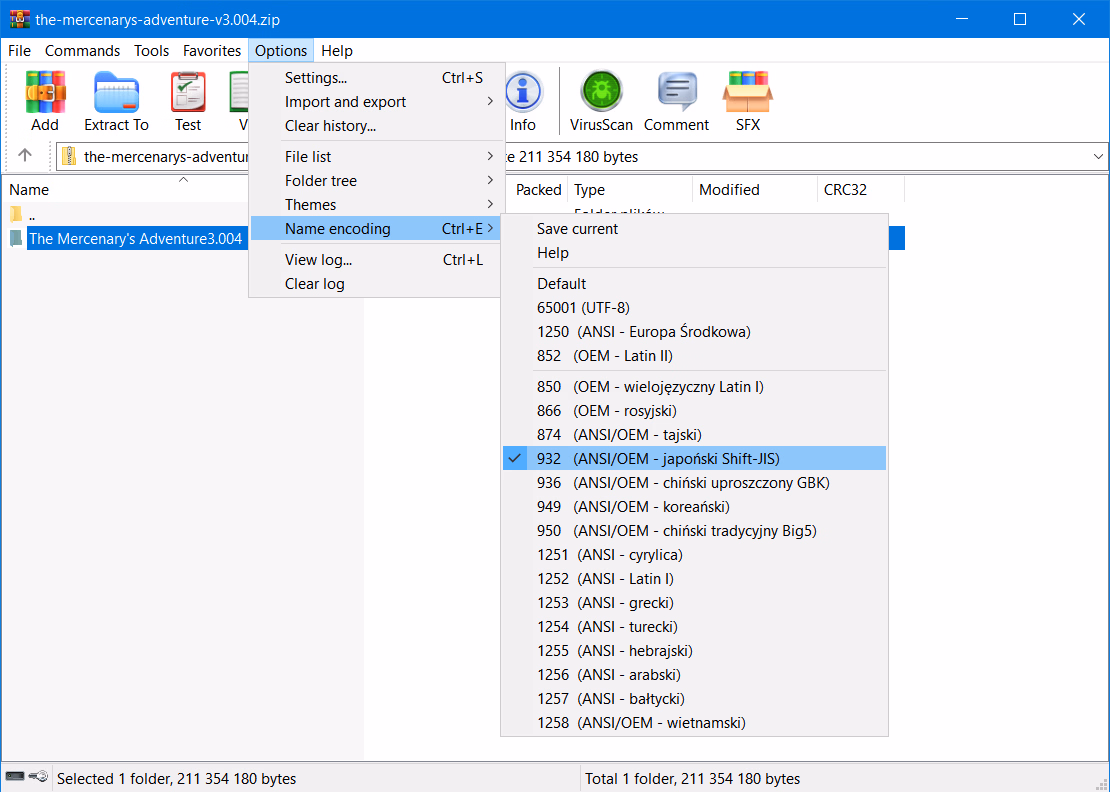The image size is (1110, 792).
Task: Choose Clear history... menu entry
Action: (x=377, y=126)
